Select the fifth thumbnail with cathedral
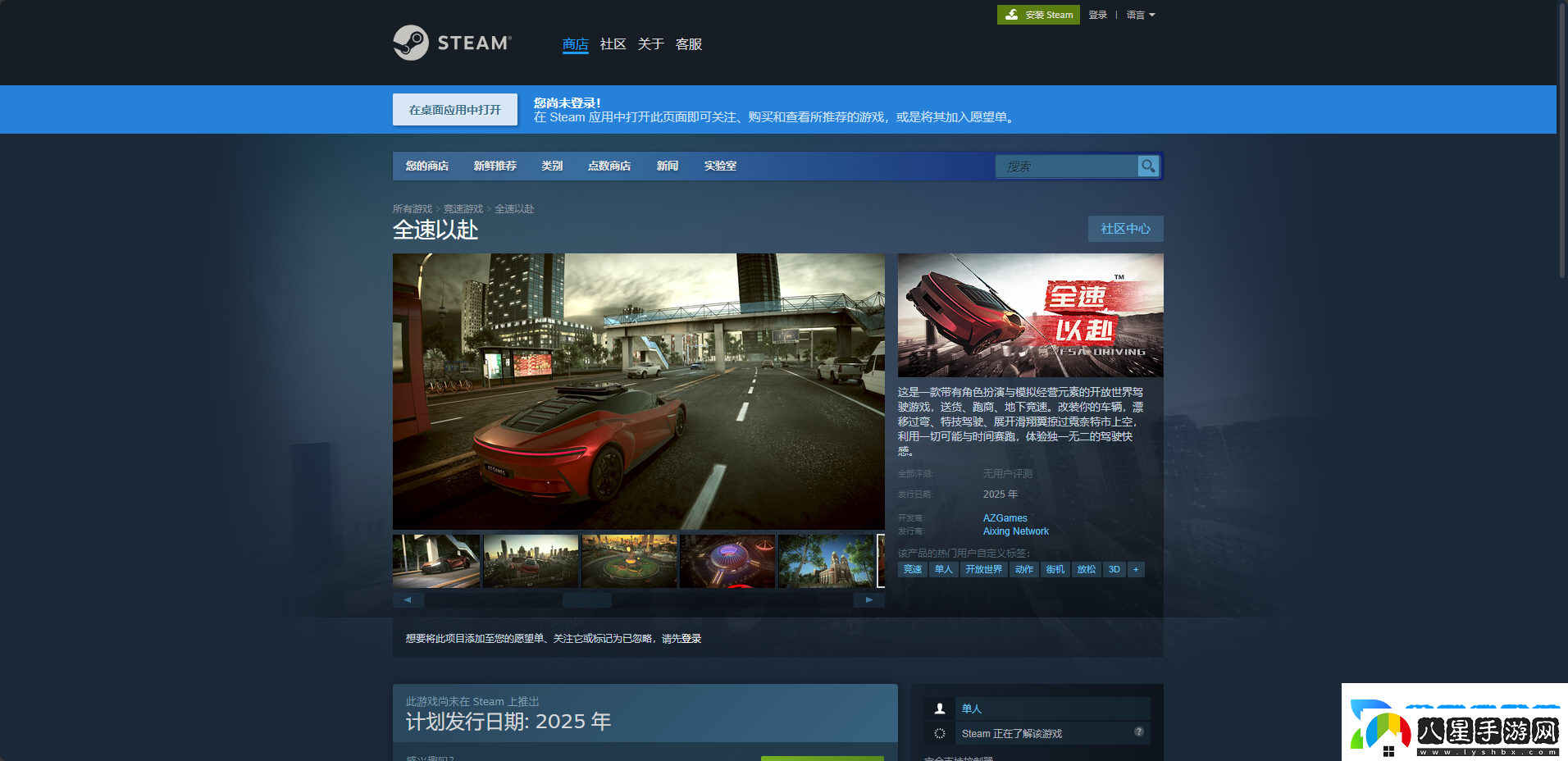This screenshot has height=761, width=1568. (x=826, y=561)
